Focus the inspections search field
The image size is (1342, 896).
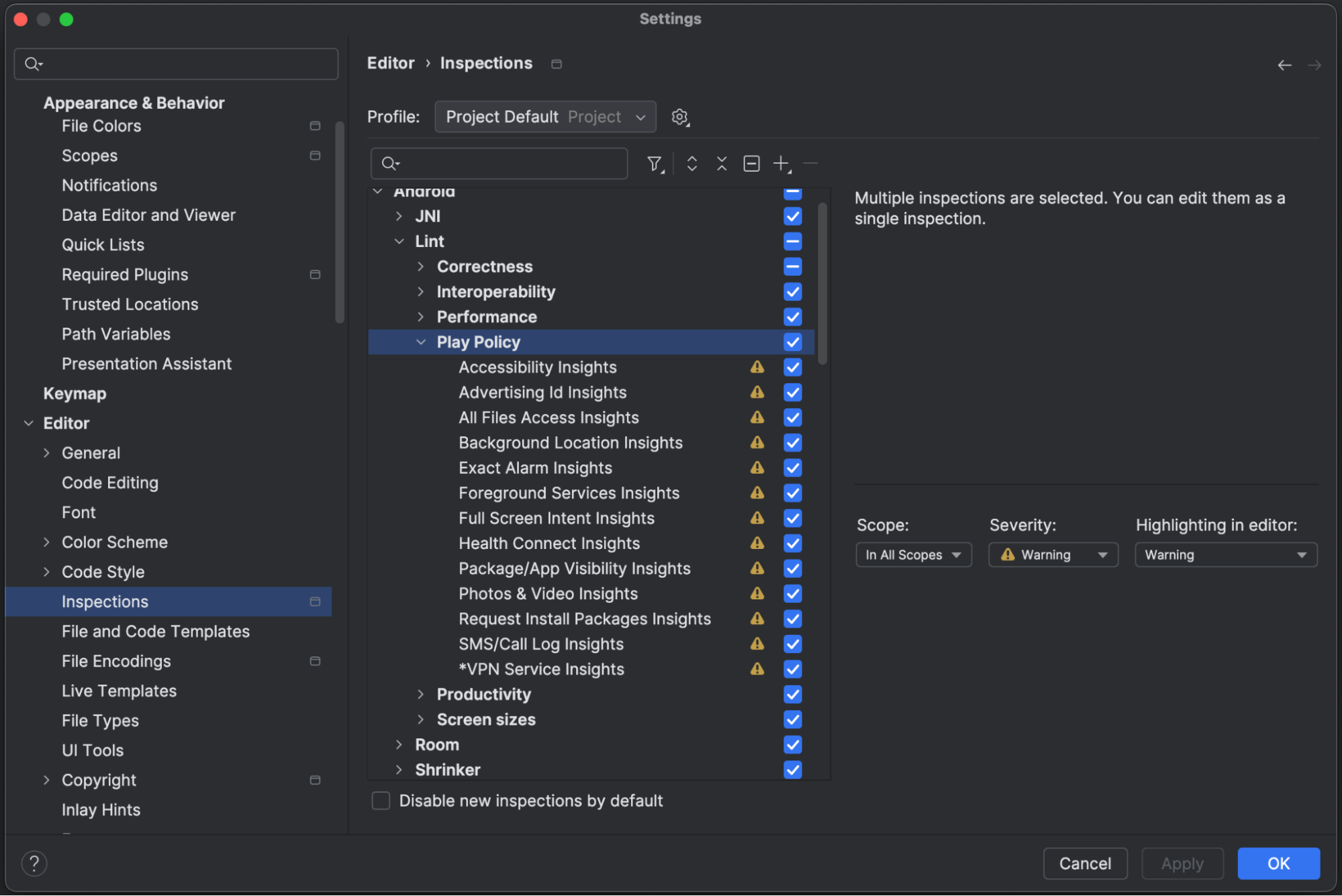(510, 164)
